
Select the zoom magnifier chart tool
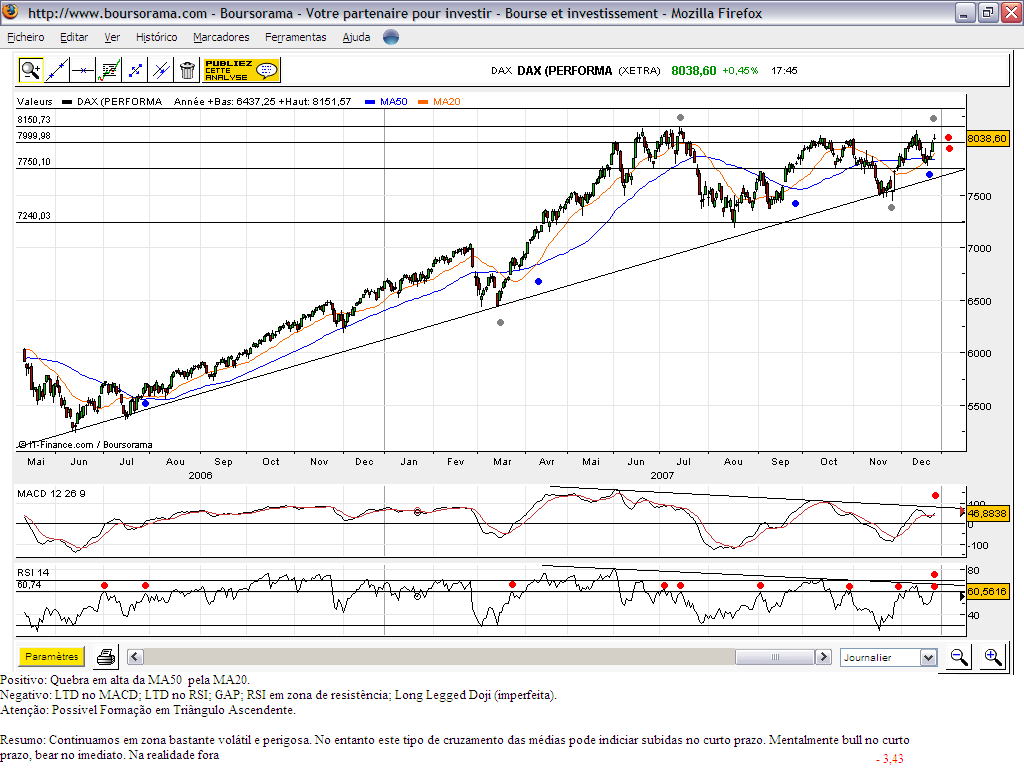click(x=30, y=70)
